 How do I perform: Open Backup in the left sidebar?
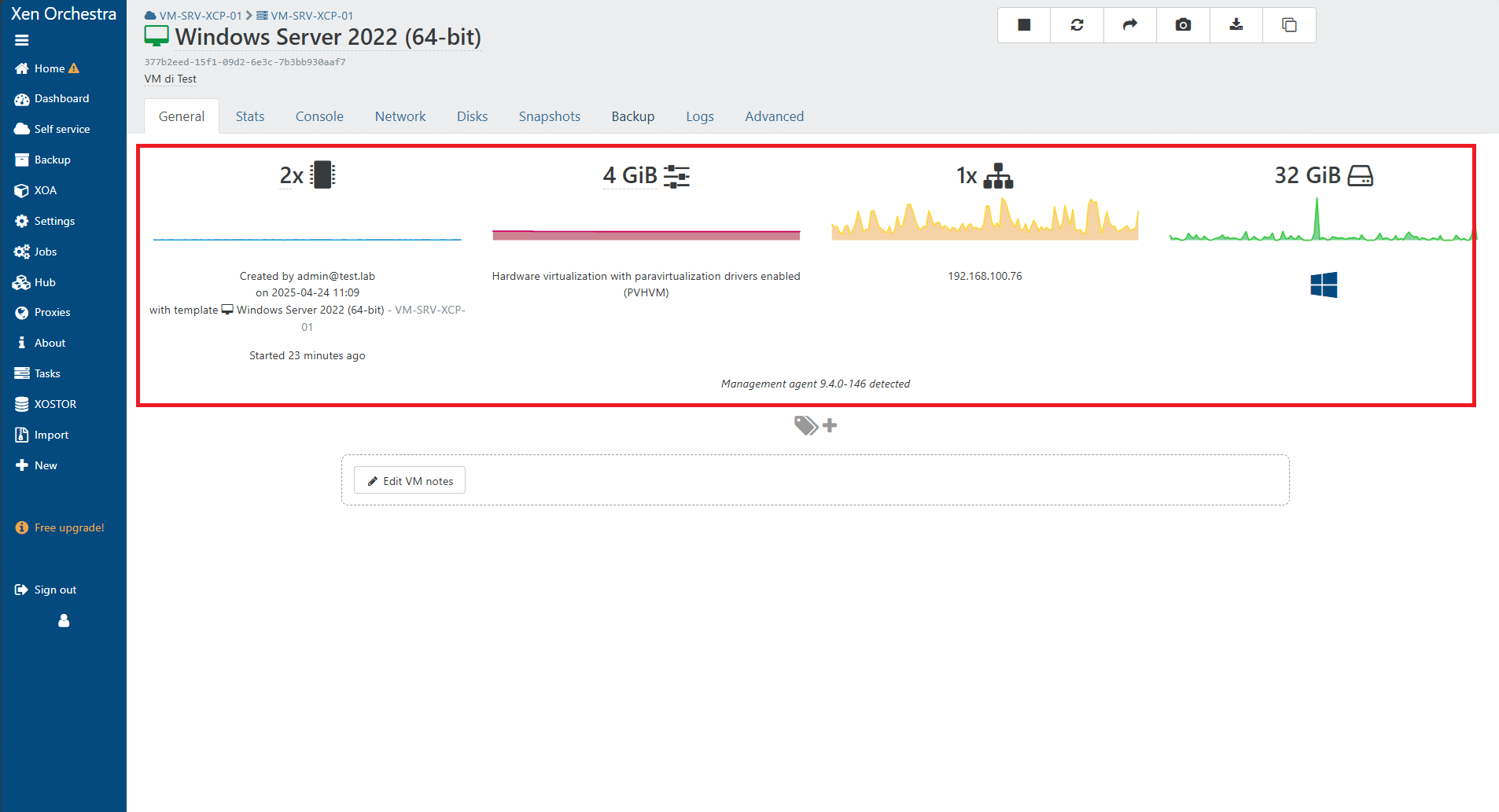click(42, 160)
